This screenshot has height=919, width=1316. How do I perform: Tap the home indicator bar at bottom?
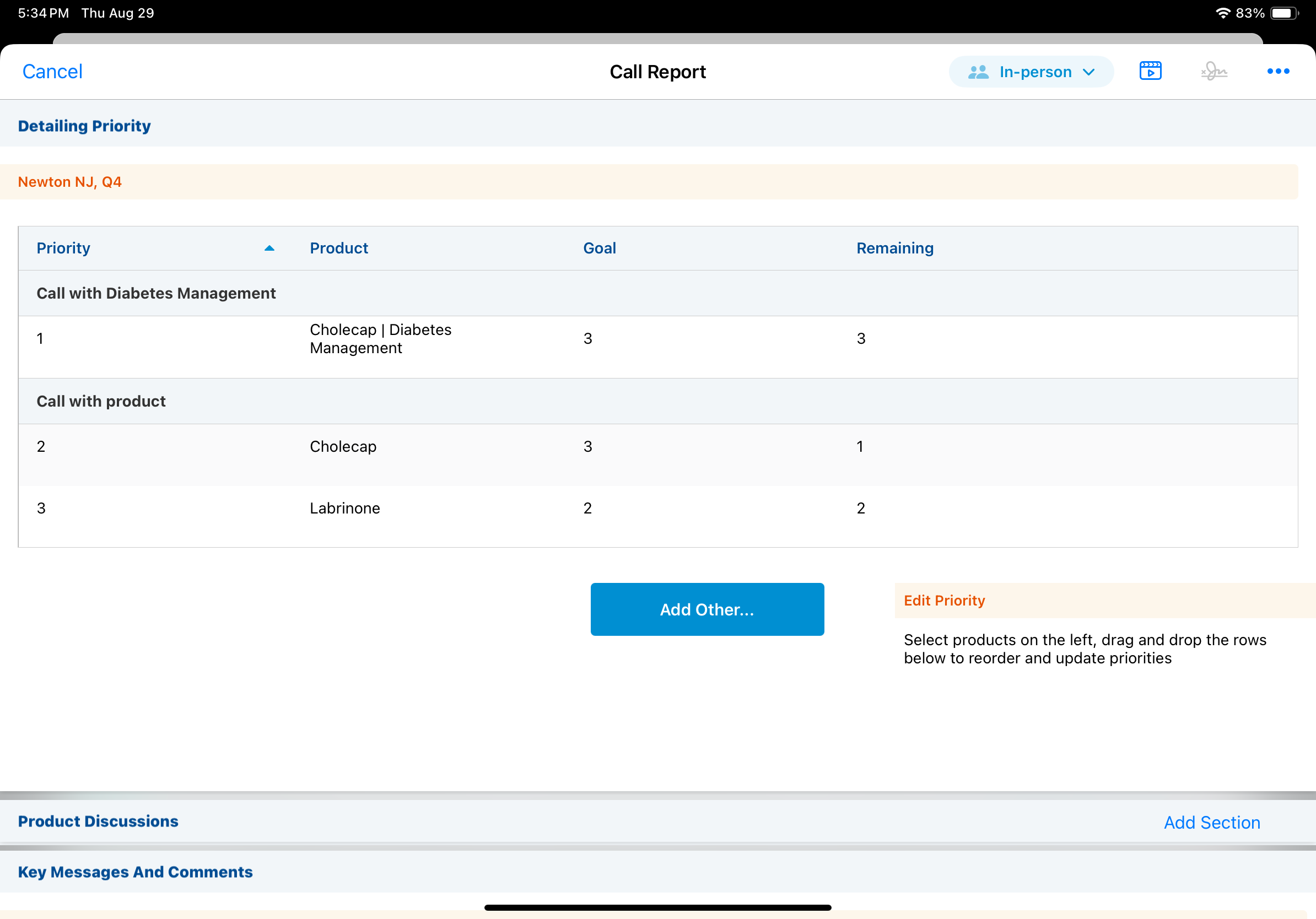tap(657, 907)
